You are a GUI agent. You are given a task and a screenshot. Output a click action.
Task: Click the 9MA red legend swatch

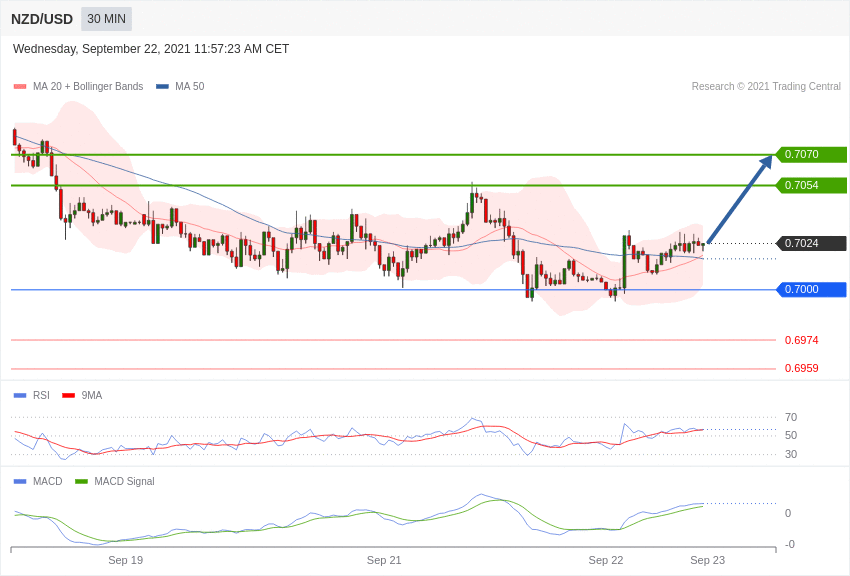click(x=68, y=396)
